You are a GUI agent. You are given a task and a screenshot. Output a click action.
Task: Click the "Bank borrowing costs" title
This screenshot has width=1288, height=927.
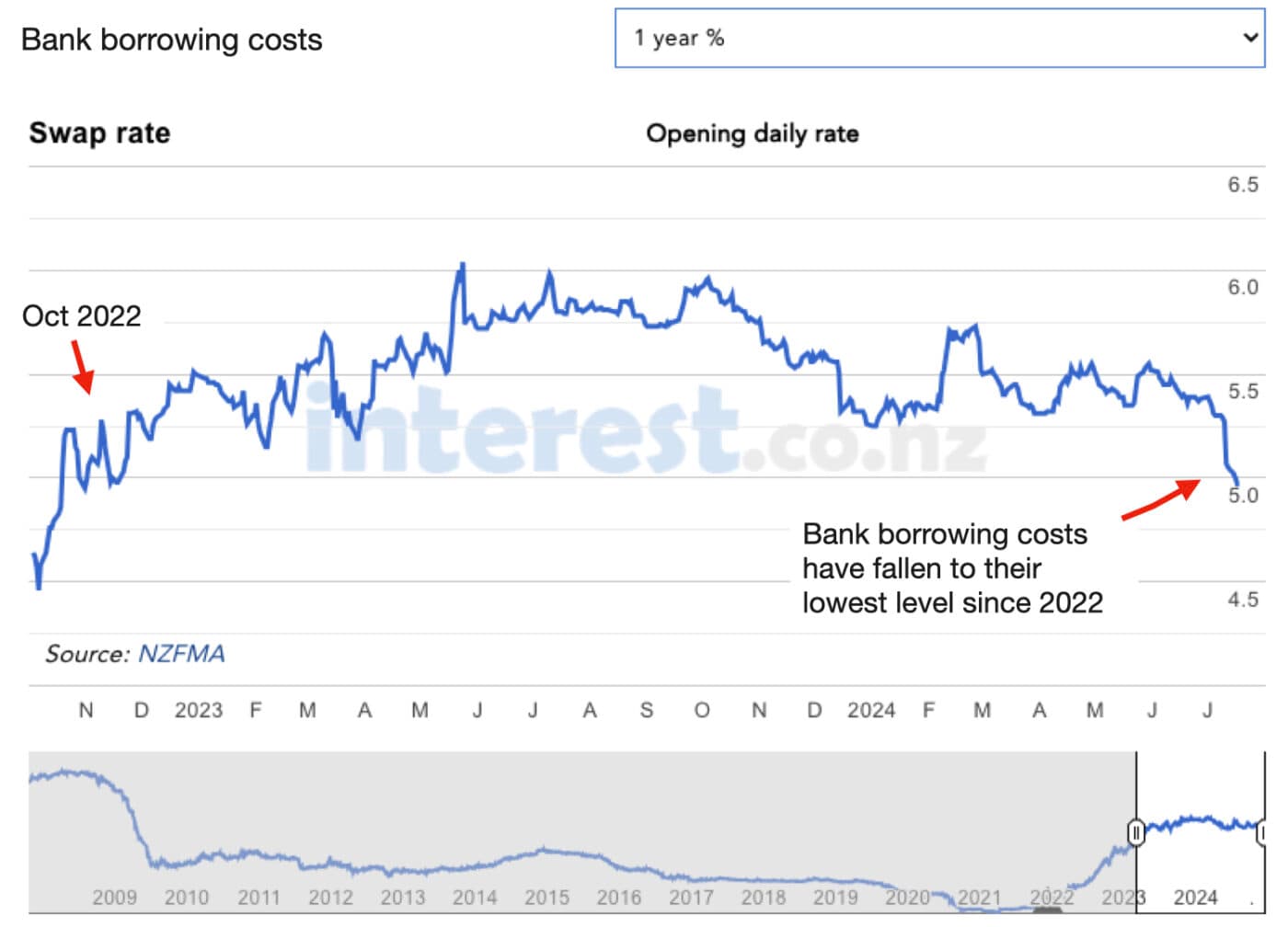[x=171, y=40]
